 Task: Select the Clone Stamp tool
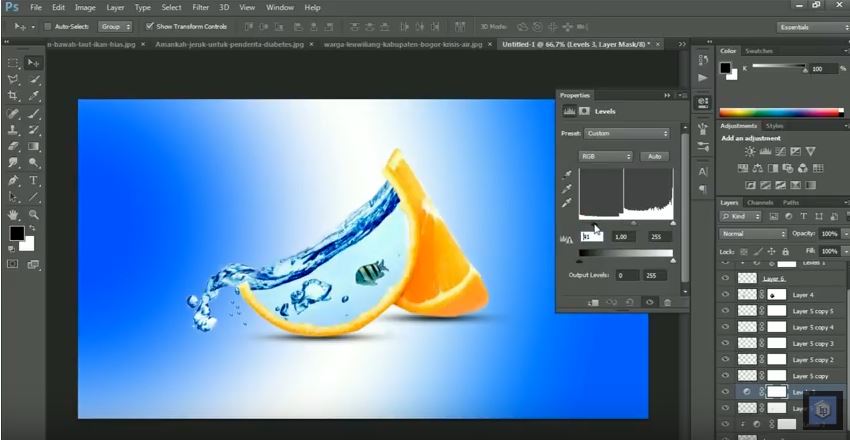click(x=13, y=130)
